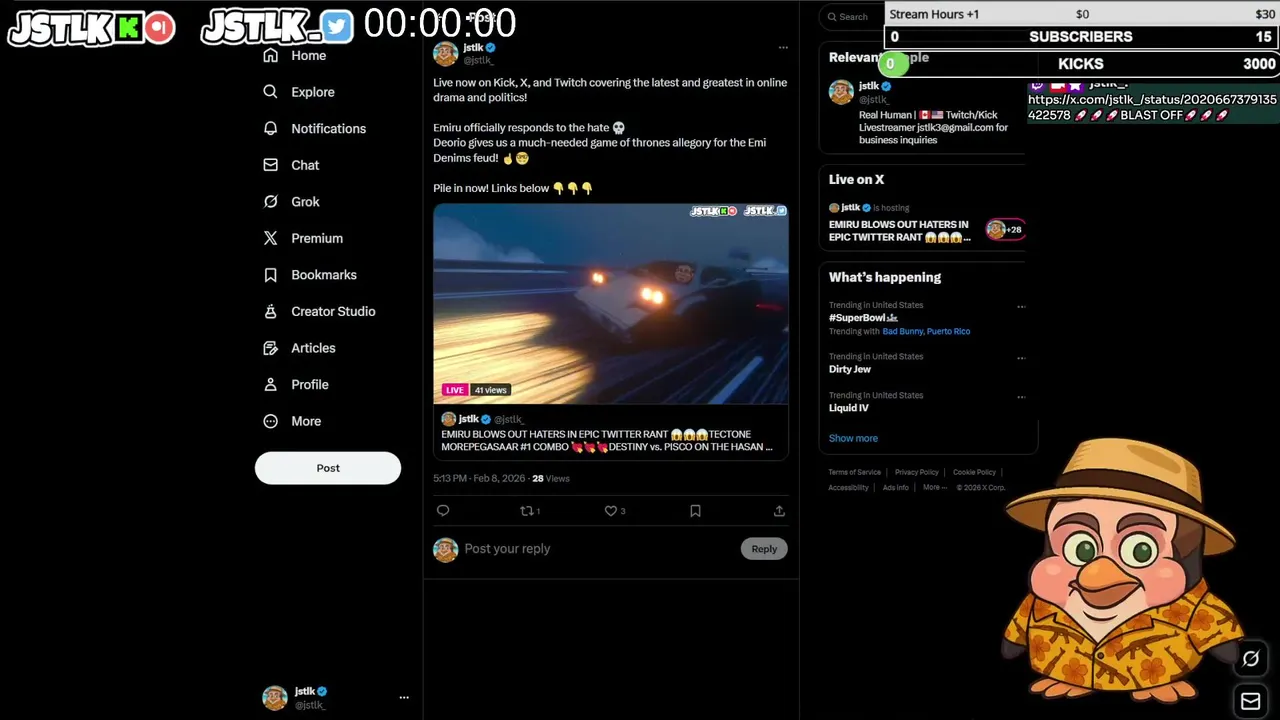Click the white Post button

pos(328,468)
